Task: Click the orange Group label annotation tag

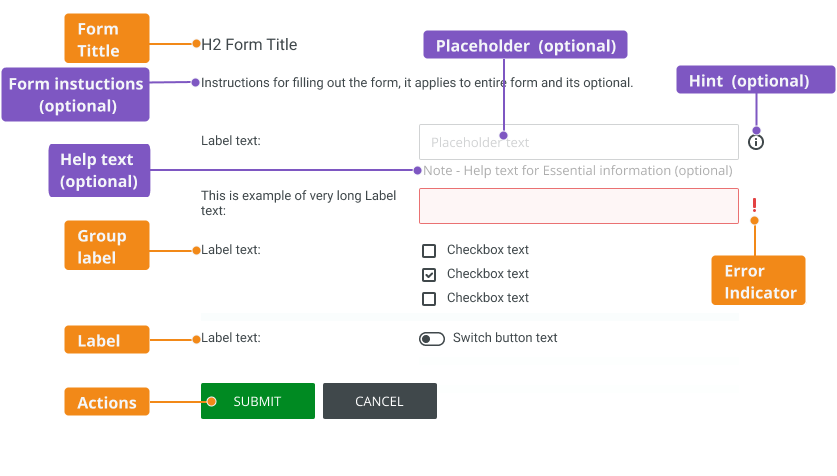Action: click(107, 245)
